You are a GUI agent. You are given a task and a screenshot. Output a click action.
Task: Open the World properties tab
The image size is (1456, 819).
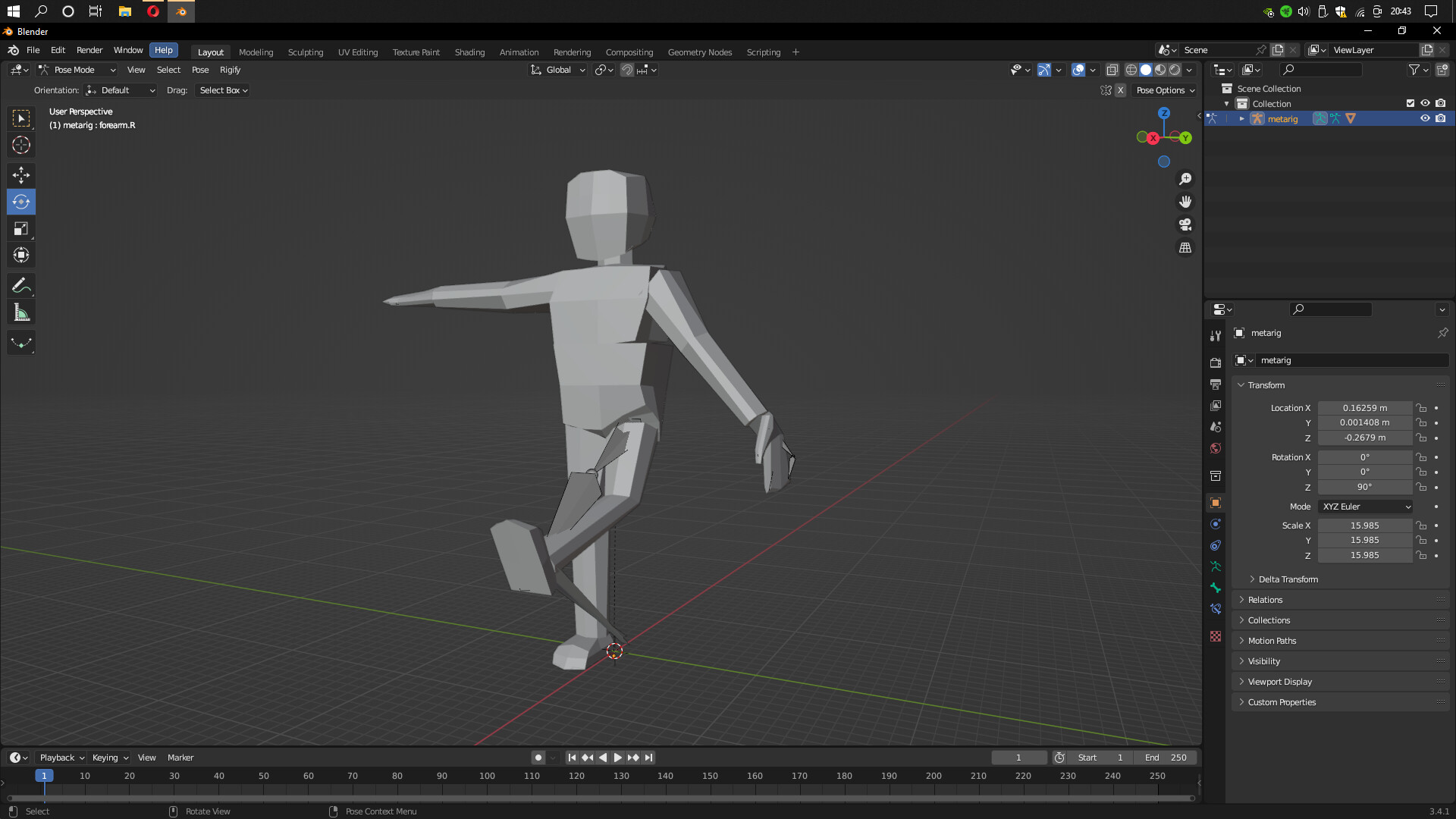point(1216,448)
